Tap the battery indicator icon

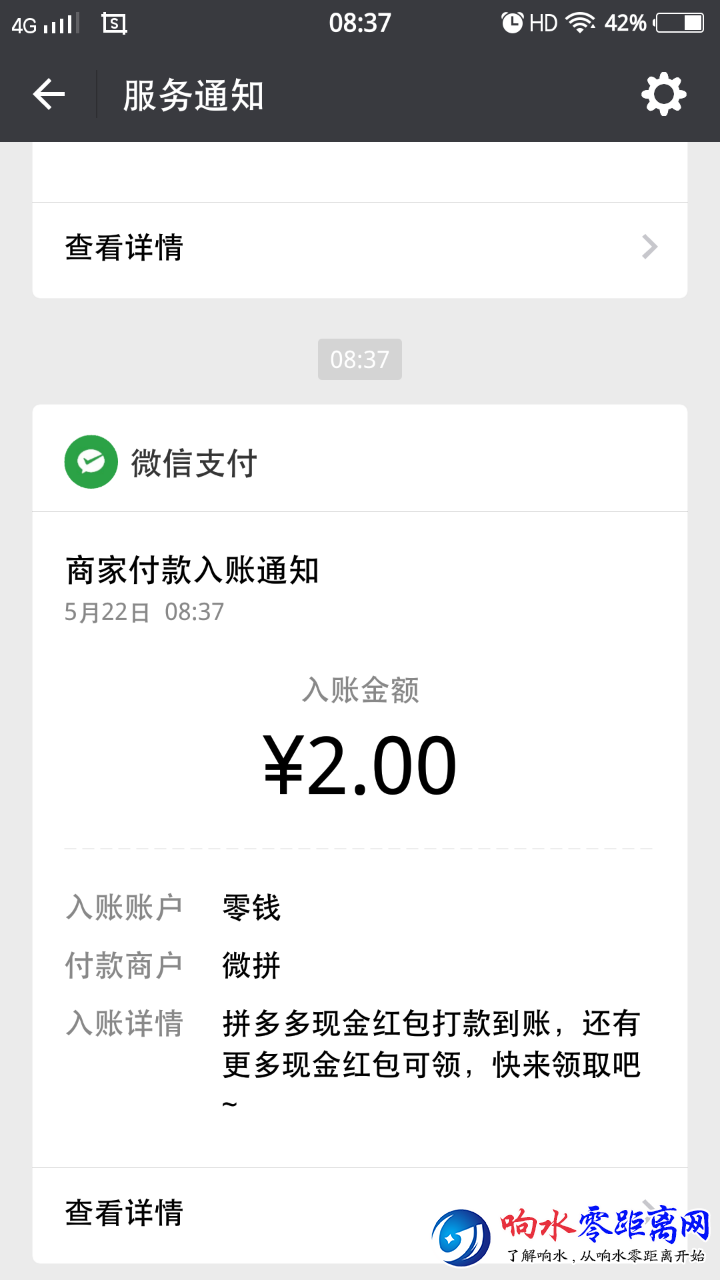[x=679, y=23]
